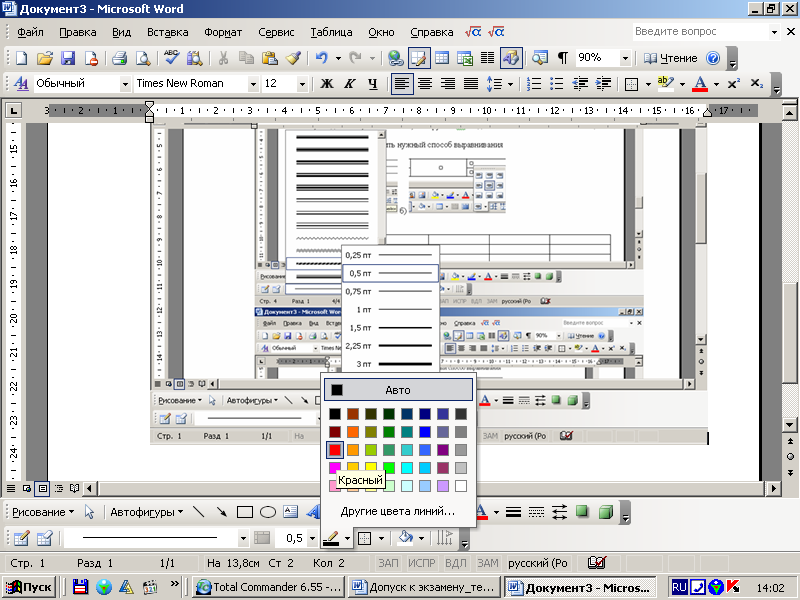Toggle the Draw Table pencil tool
The height and width of the screenshot is (600, 800).
[21, 538]
